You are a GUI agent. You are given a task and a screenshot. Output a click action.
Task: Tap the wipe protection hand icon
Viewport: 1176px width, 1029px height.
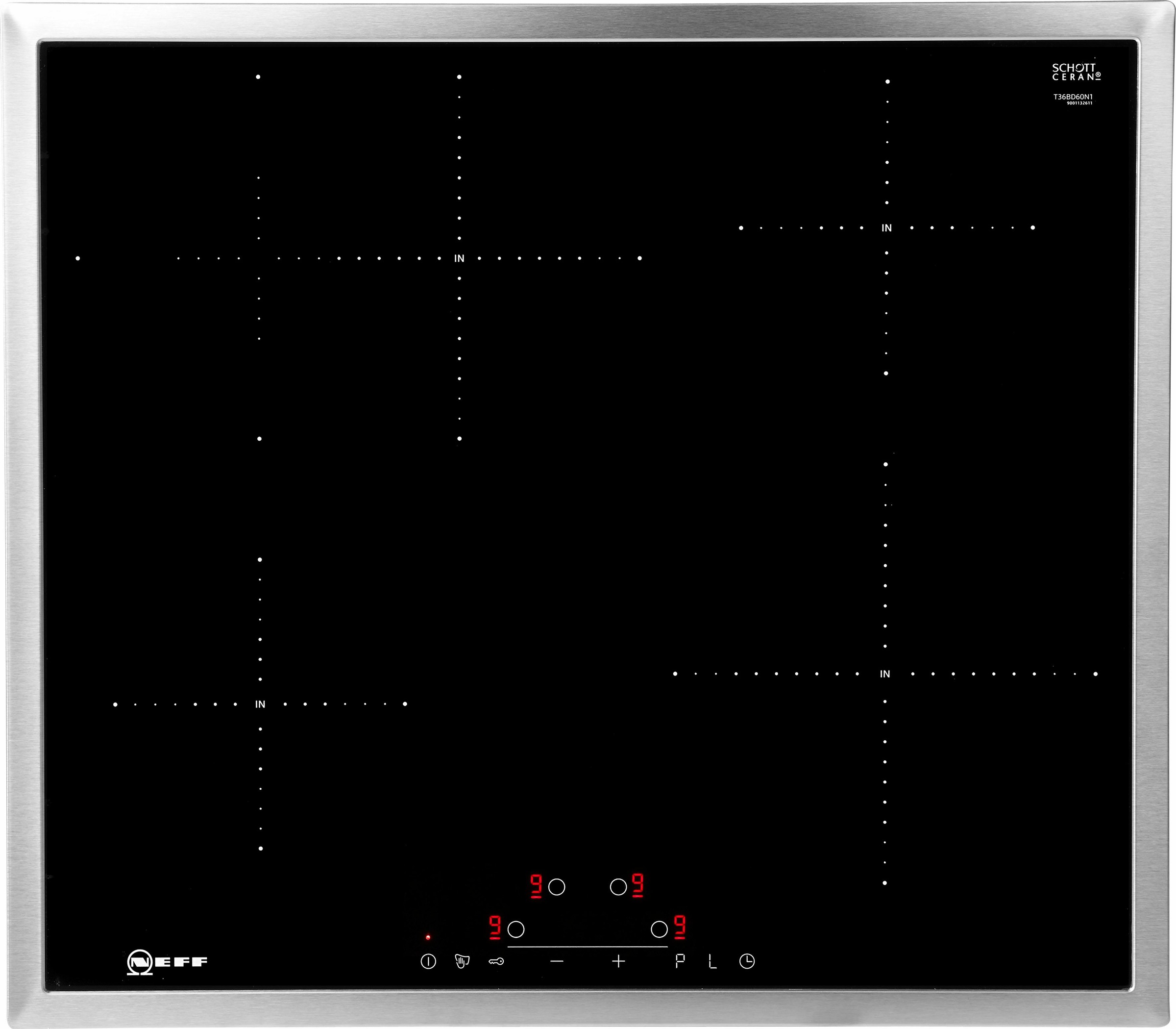coord(462,961)
